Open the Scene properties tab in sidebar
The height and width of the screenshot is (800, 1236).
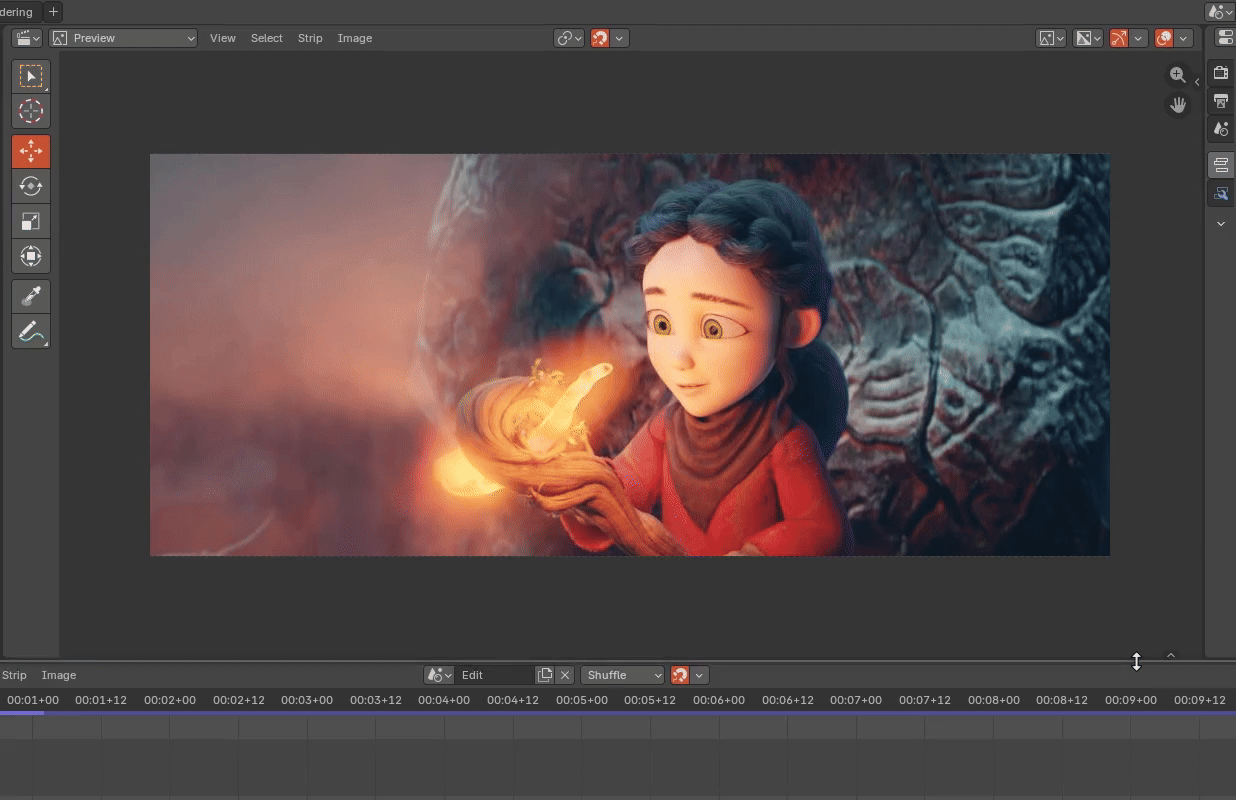click(1221, 129)
